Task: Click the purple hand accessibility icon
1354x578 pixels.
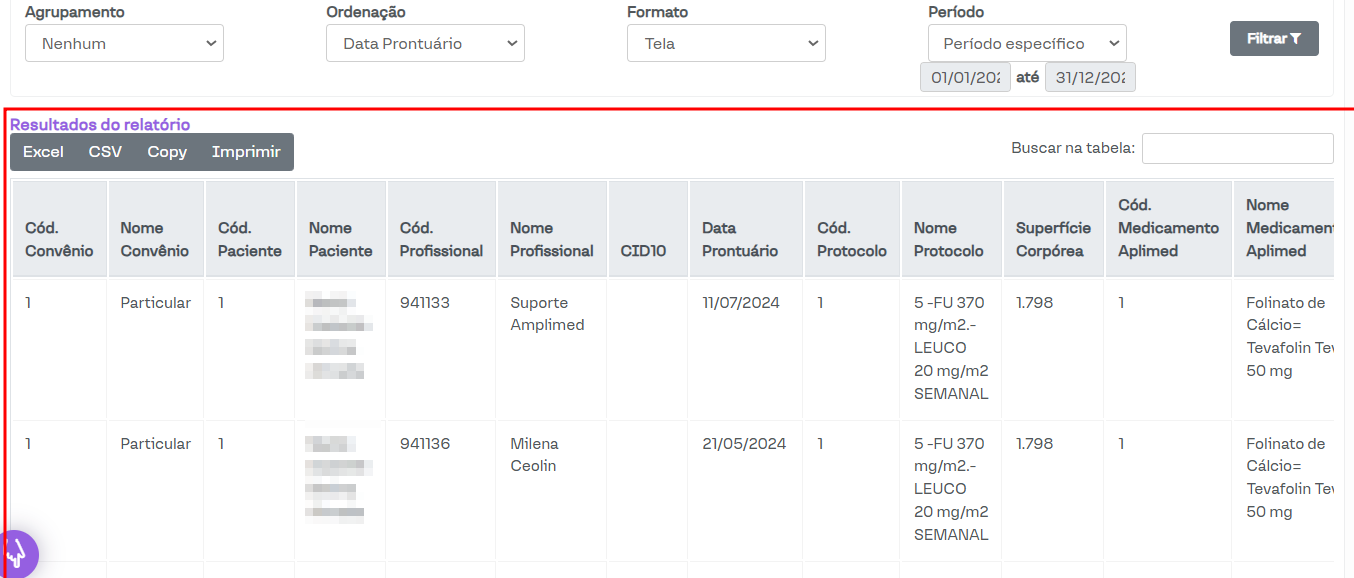Action: pyautogui.click(x=17, y=553)
